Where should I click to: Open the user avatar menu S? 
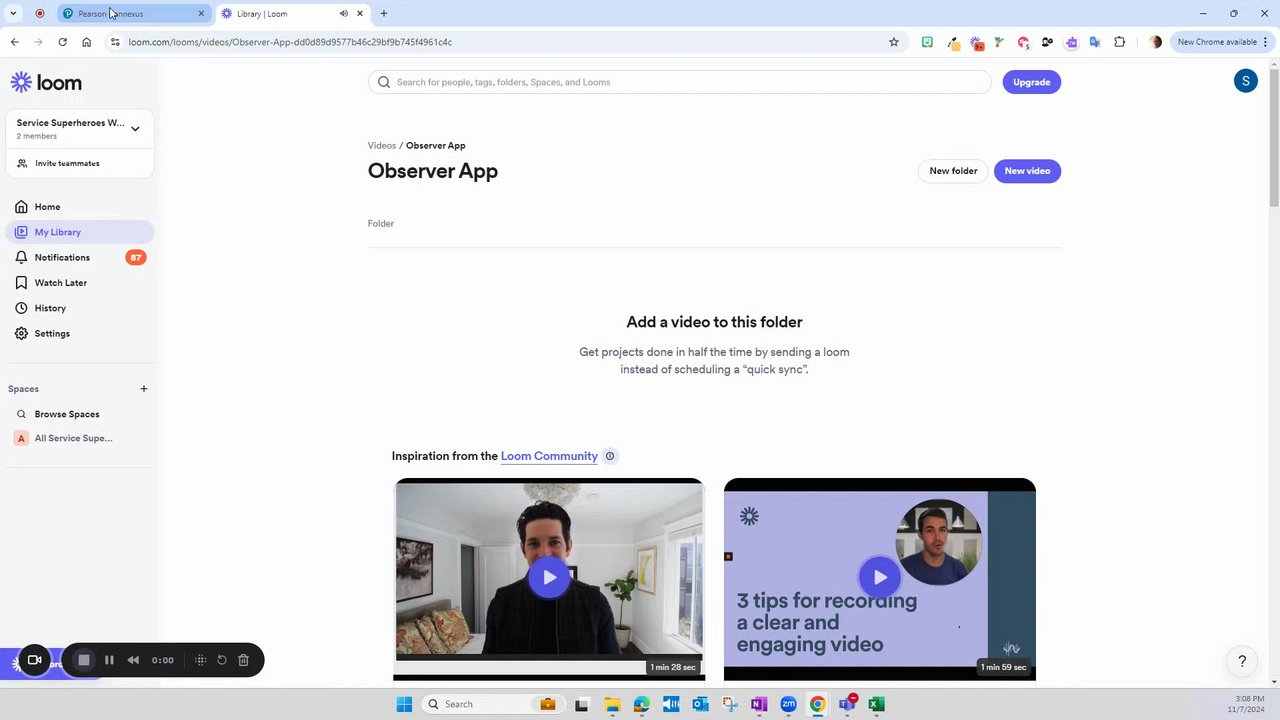1245,82
